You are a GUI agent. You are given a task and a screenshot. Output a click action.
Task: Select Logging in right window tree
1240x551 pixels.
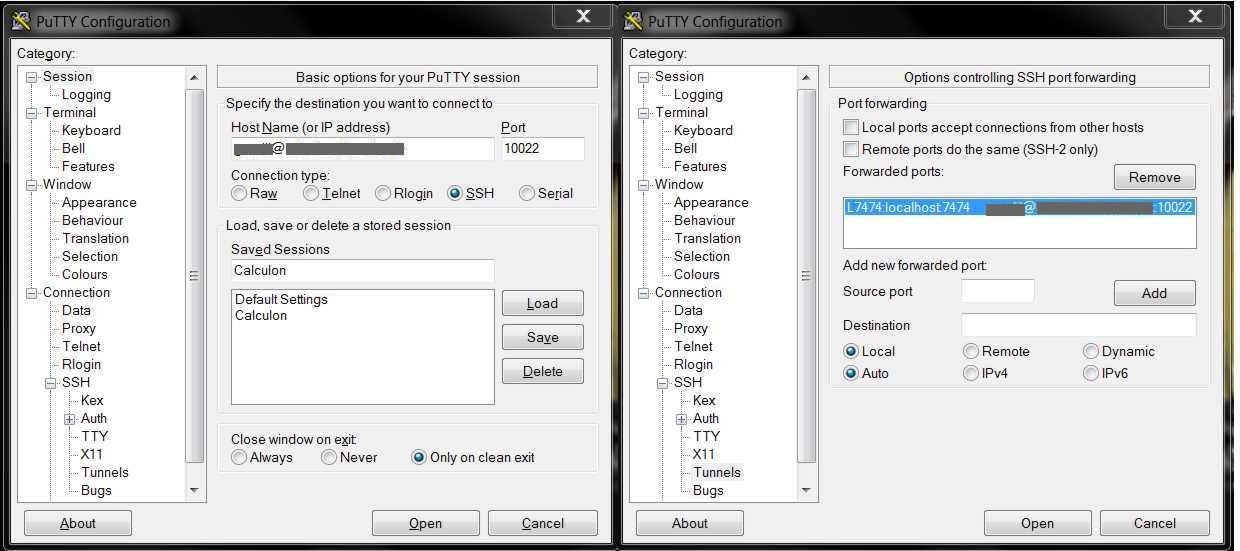[697, 95]
